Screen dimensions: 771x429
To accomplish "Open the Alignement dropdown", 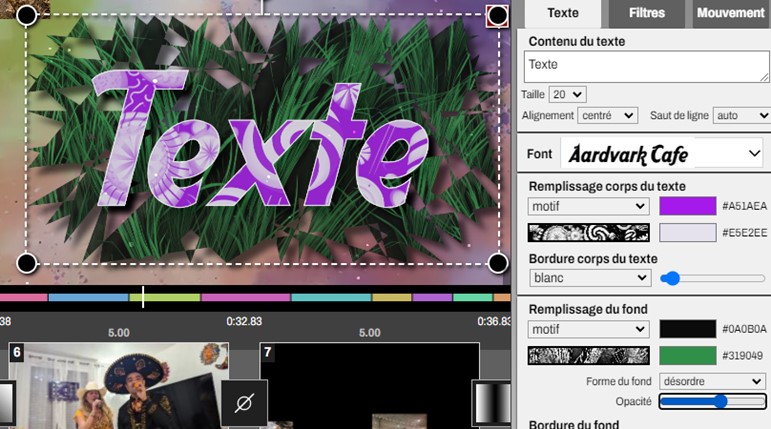I will click(x=607, y=116).
